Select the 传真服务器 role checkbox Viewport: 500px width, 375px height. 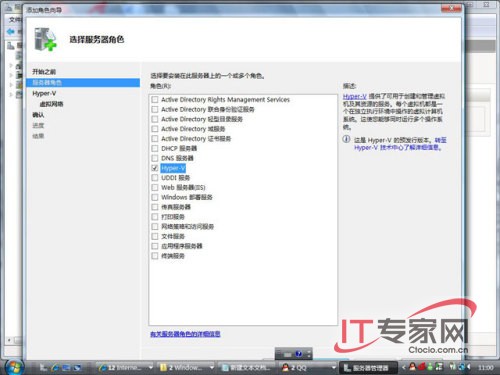pos(155,207)
